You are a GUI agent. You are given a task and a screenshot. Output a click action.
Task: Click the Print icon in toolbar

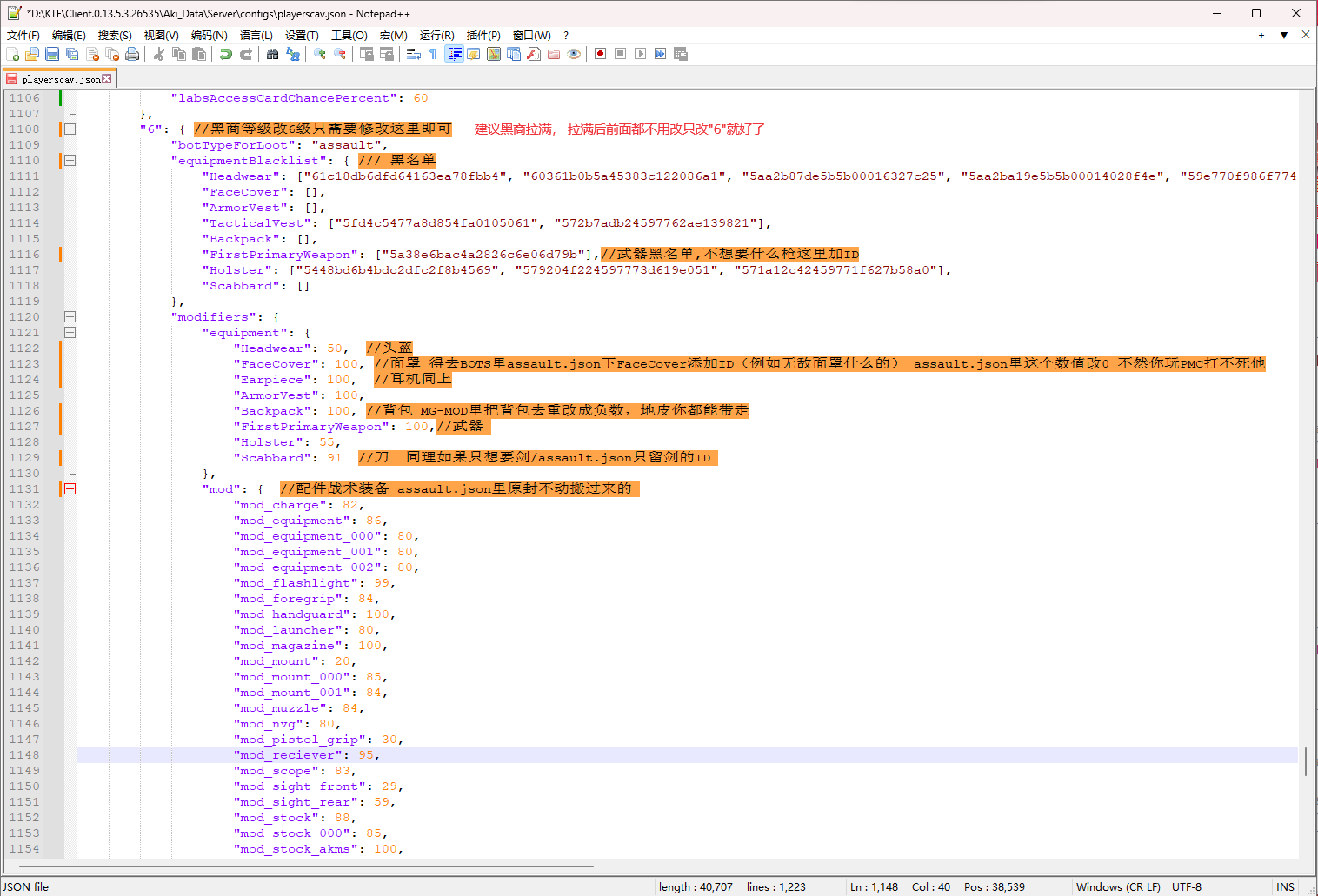click(132, 54)
